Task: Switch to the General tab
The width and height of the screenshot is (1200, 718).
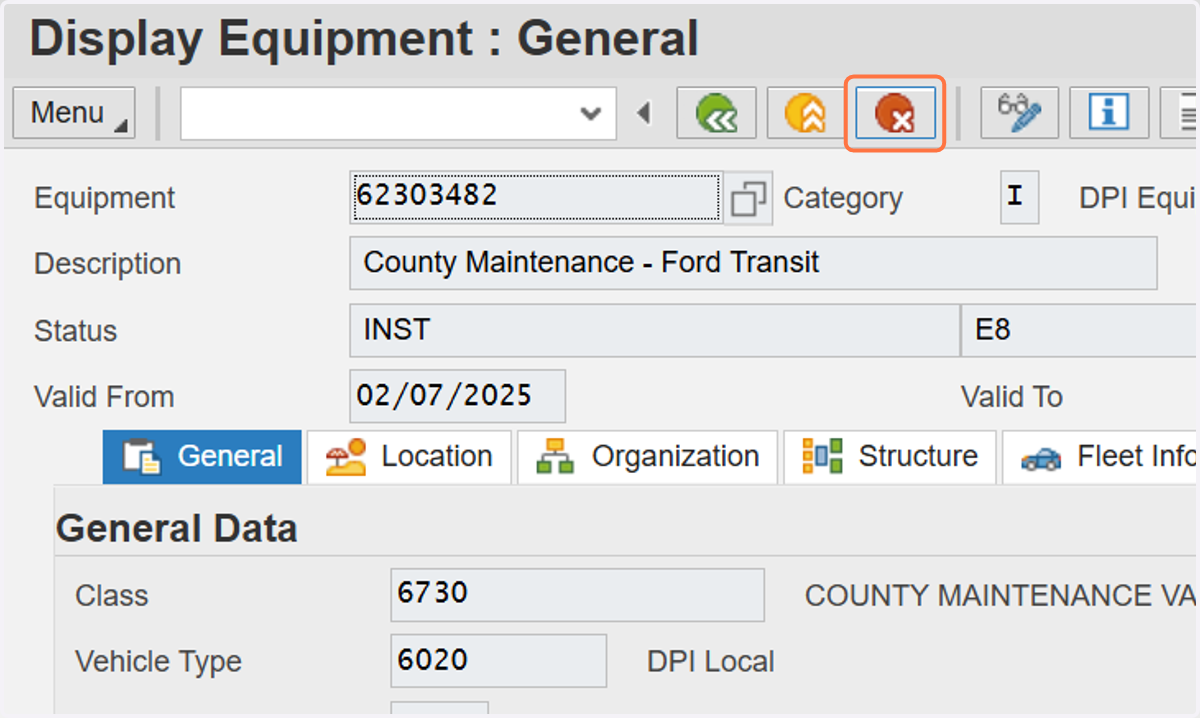Action: click(202, 457)
